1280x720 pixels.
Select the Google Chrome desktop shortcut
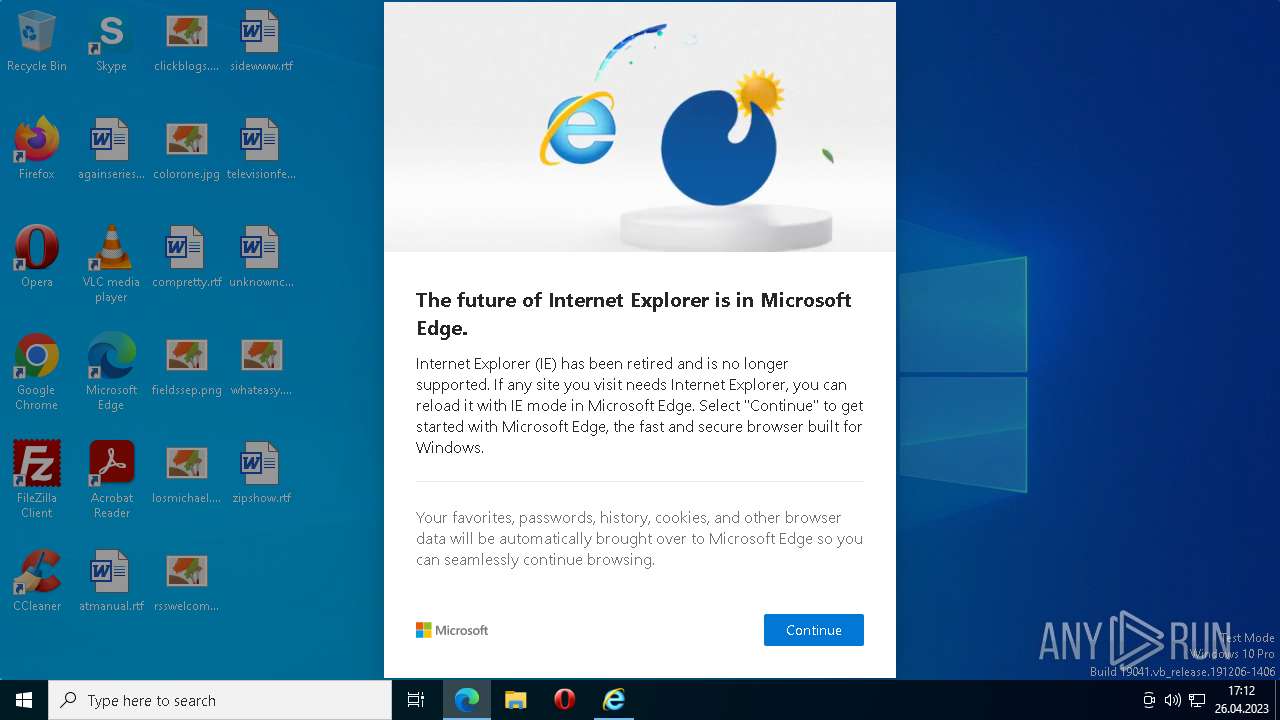click(37, 372)
